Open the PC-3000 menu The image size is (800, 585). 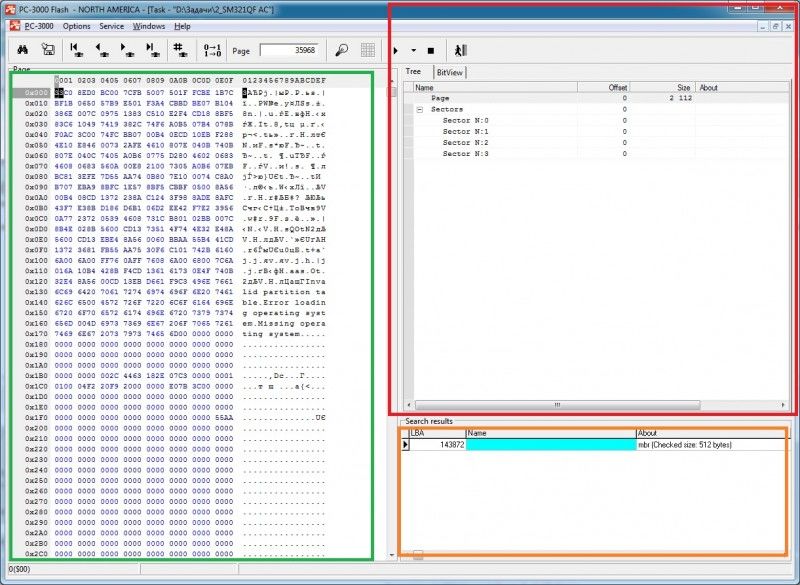39,26
